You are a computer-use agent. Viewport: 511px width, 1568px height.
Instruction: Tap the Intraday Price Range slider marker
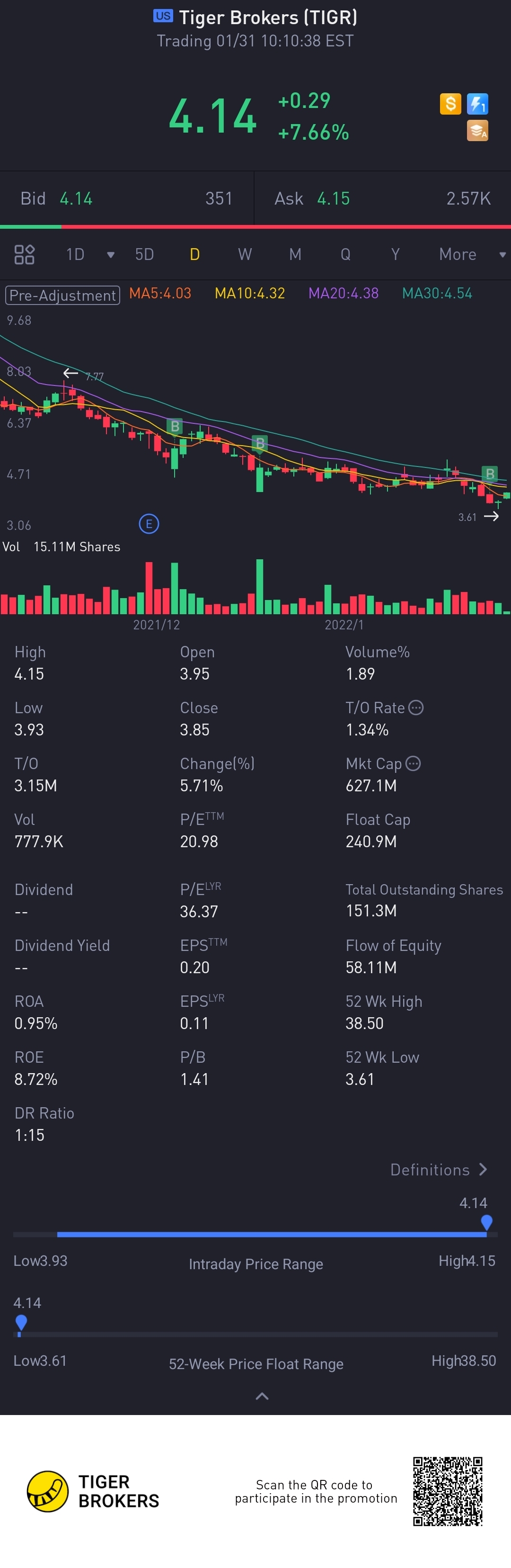tap(486, 1222)
